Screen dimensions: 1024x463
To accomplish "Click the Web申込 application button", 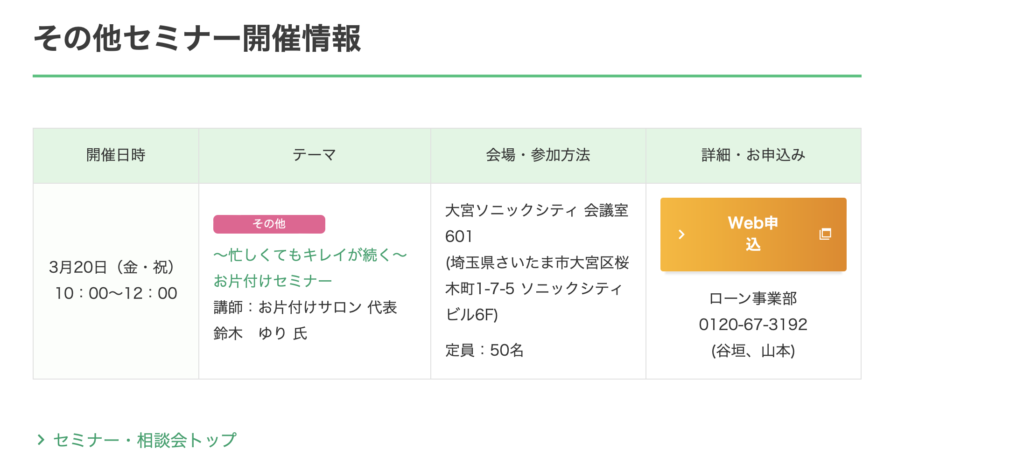I will click(752, 234).
